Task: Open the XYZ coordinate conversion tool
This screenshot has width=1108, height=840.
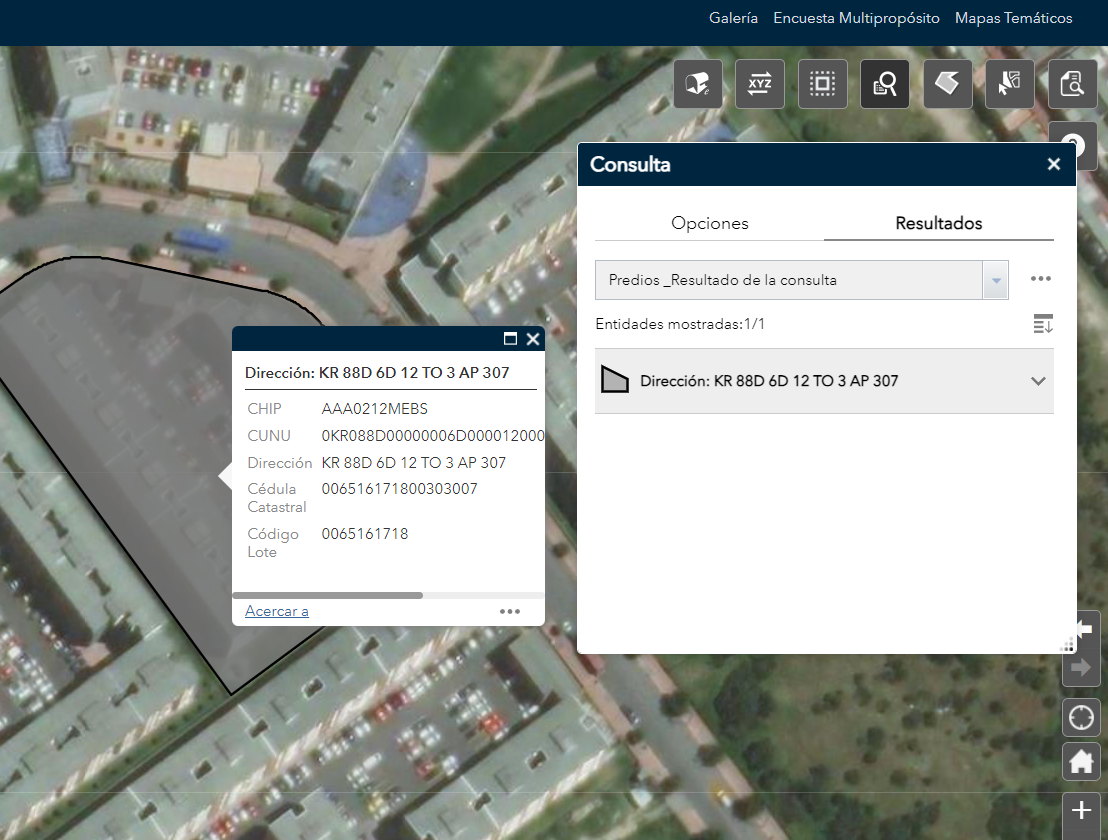Action: 760,84
